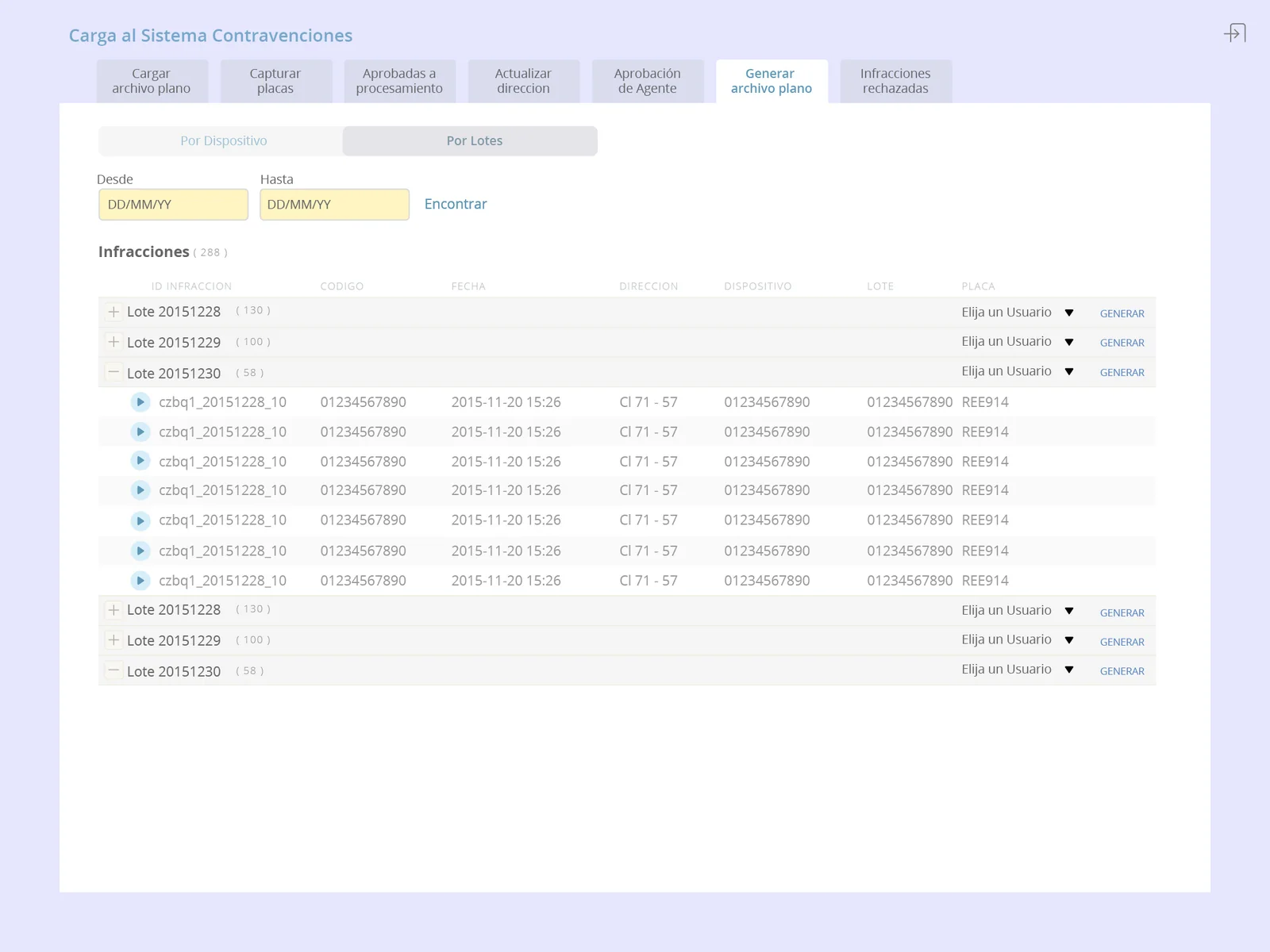Click the Carga al Sistema Contravenciones title
Image resolution: width=1270 pixels, height=952 pixels.
point(210,36)
